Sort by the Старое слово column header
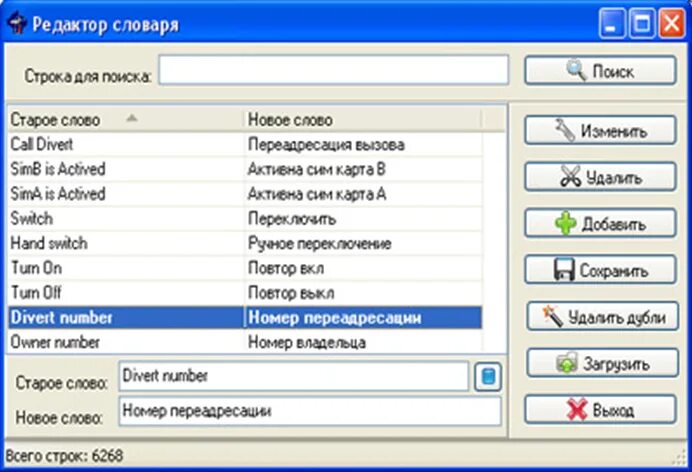Image resolution: width=692 pixels, height=472 pixels. tap(125, 120)
